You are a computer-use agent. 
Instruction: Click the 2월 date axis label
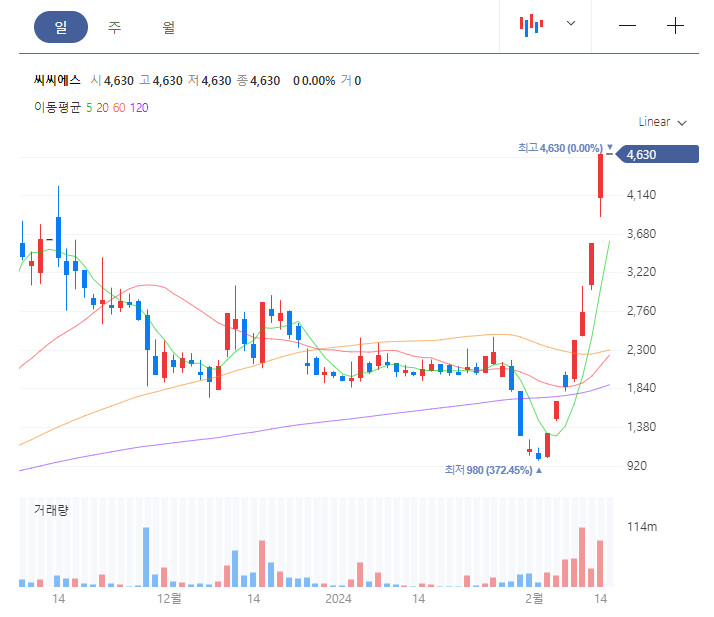pos(534,598)
